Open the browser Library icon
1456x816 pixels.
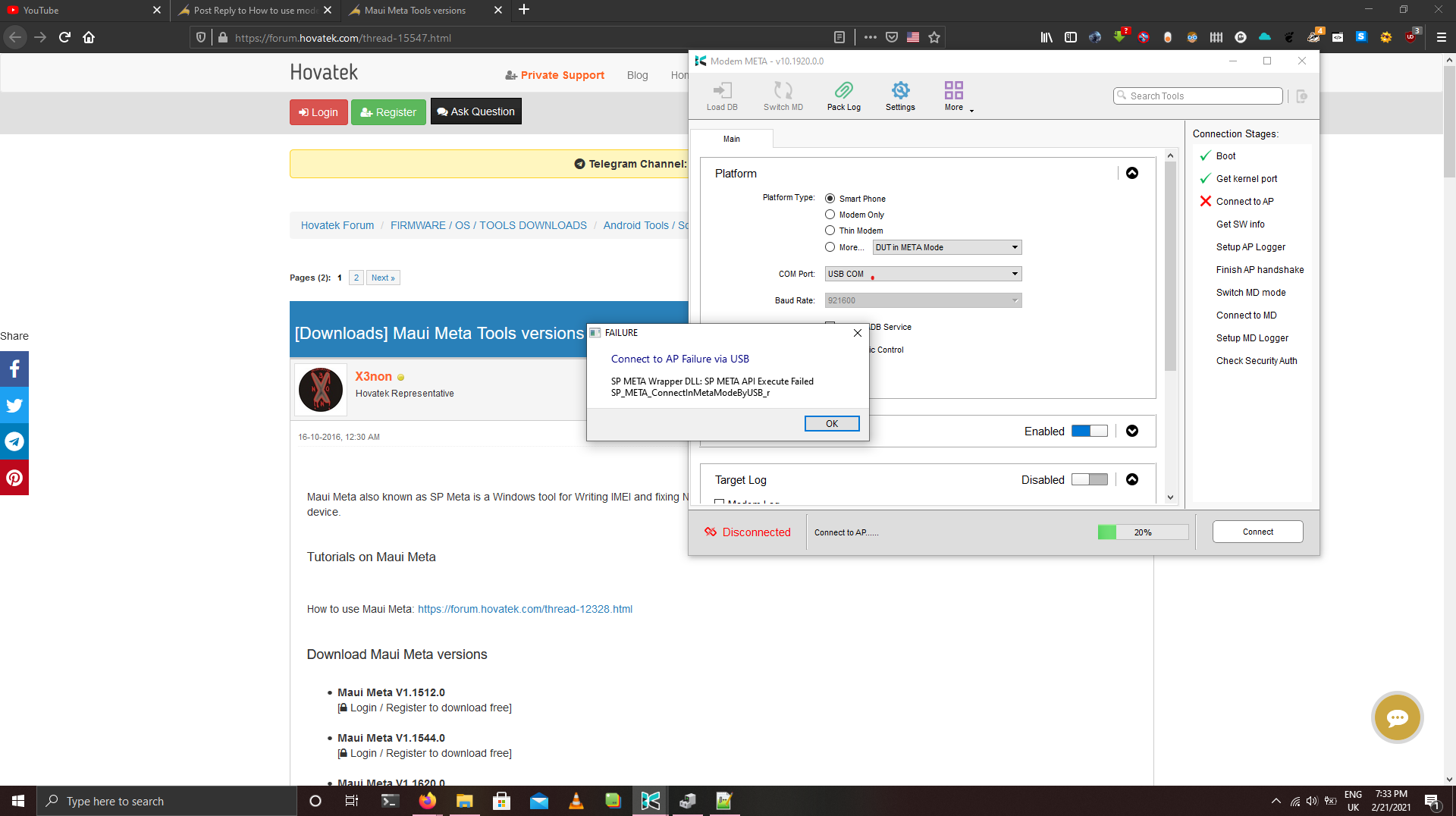click(1046, 37)
